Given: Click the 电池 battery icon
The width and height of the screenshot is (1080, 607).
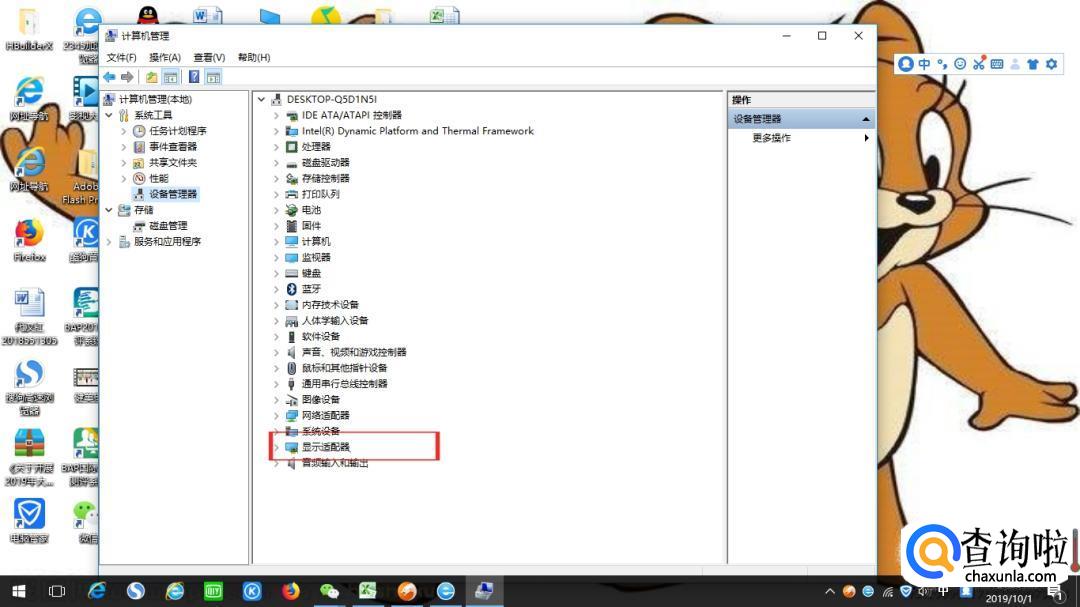Looking at the screenshot, I should (x=291, y=210).
